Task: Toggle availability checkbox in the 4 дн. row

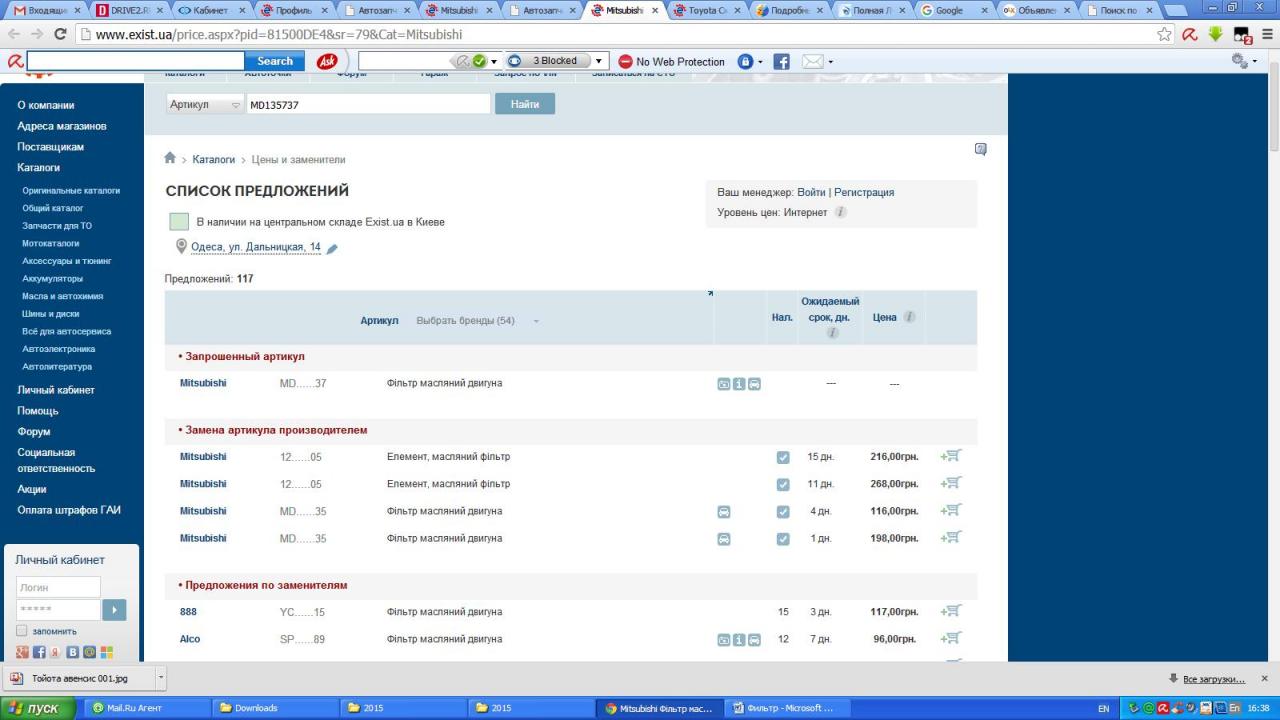Action: tap(783, 511)
